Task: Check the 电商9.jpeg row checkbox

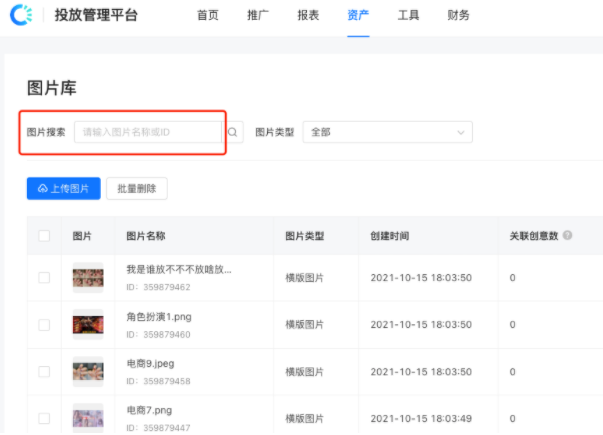Action: click(x=44, y=372)
